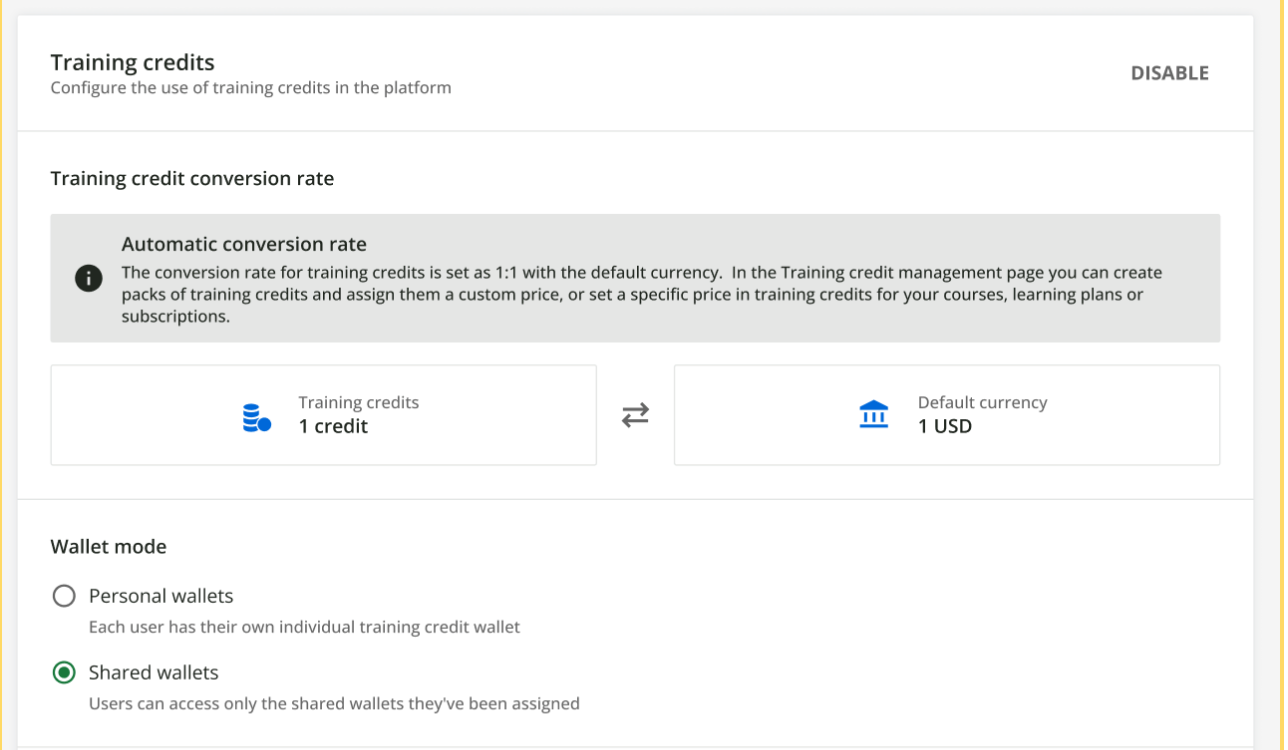
Task: Click the "Automatic conversion rate" notice heading
Action: (x=244, y=244)
